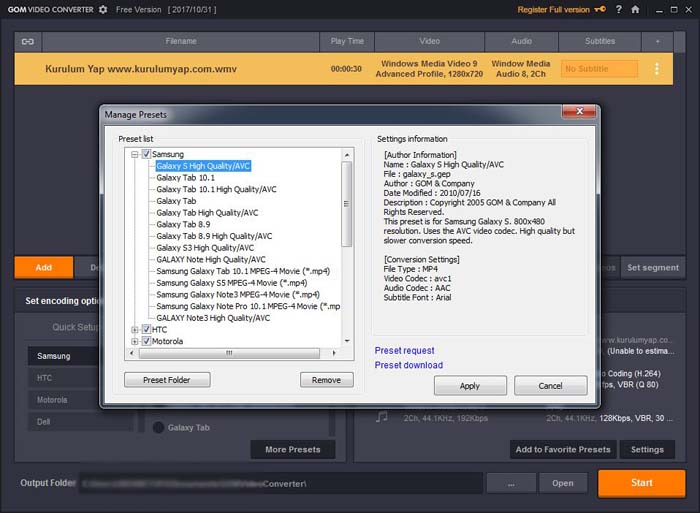Select Samsung Galaxy Tab 10.1 MPEG-4 Movie
This screenshot has width=700, height=513.
tap(243, 271)
